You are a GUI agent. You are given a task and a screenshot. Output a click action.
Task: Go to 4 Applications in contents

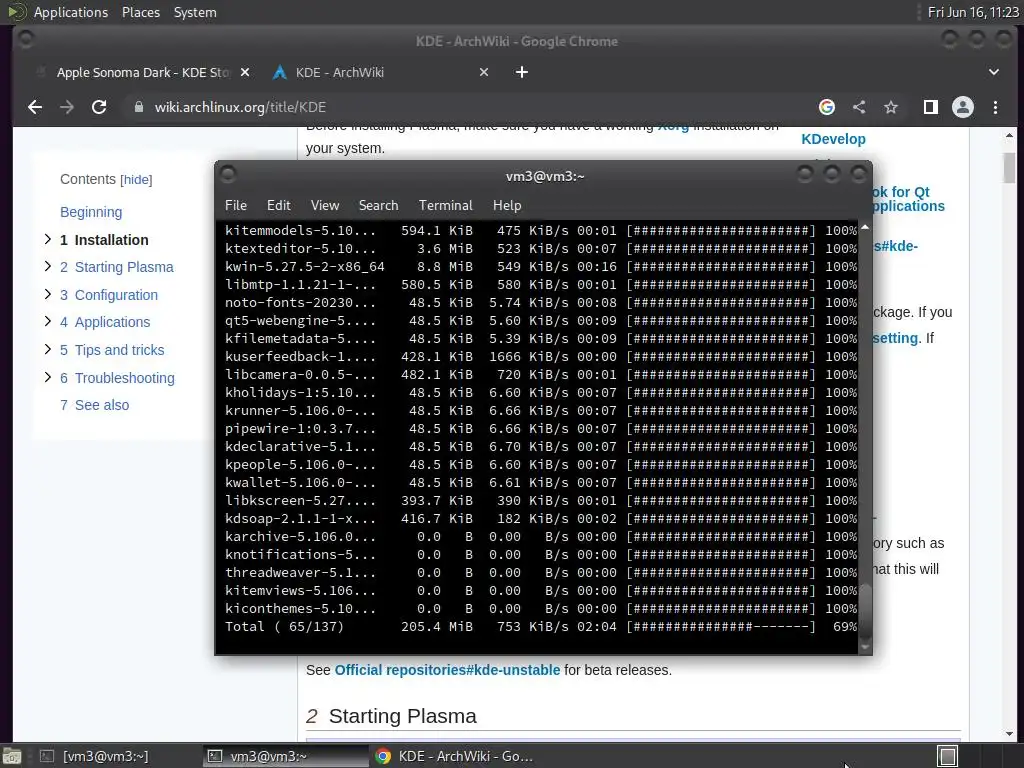(x=105, y=322)
